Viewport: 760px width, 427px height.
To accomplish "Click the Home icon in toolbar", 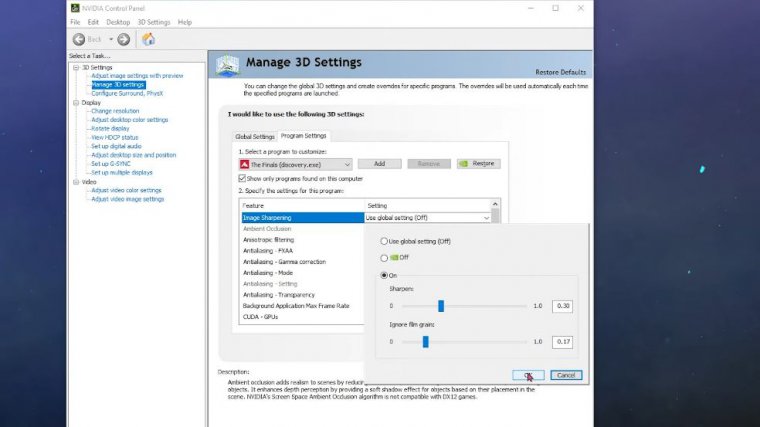I will [x=149, y=39].
